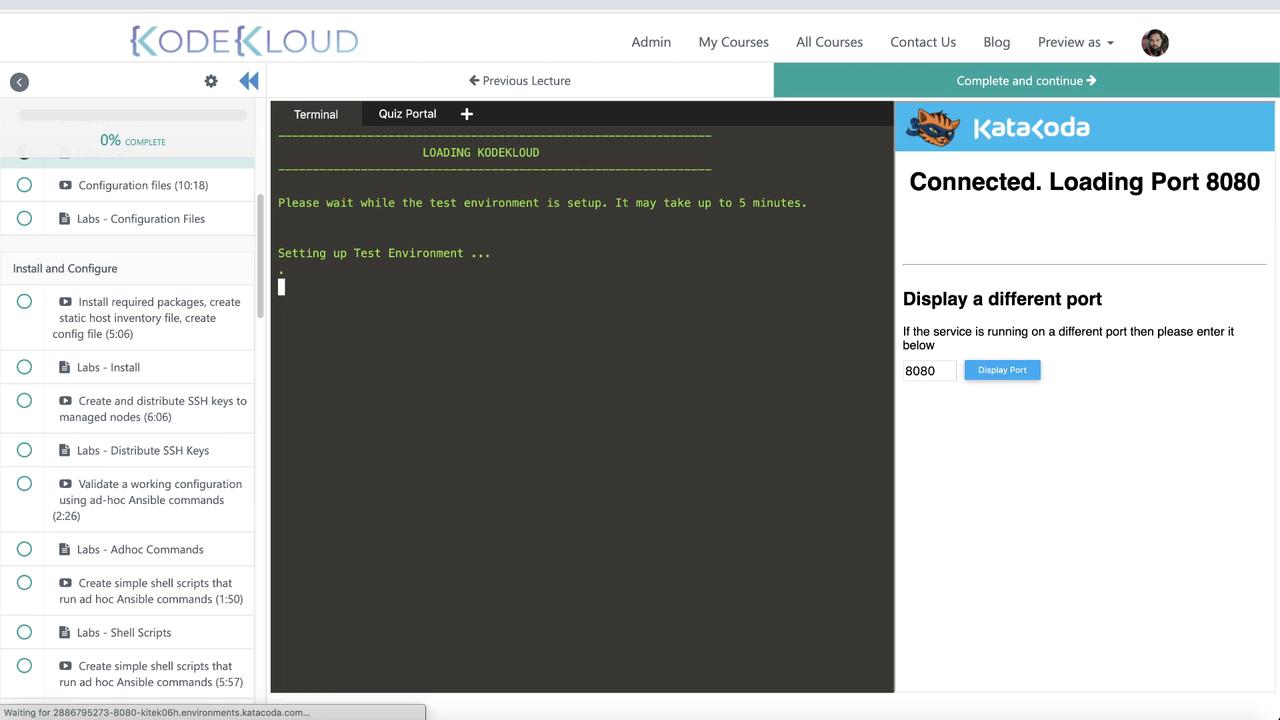1280x720 pixels.
Task: Toggle completion circle for Create and distribute SSH keys
Action: [x=24, y=400]
